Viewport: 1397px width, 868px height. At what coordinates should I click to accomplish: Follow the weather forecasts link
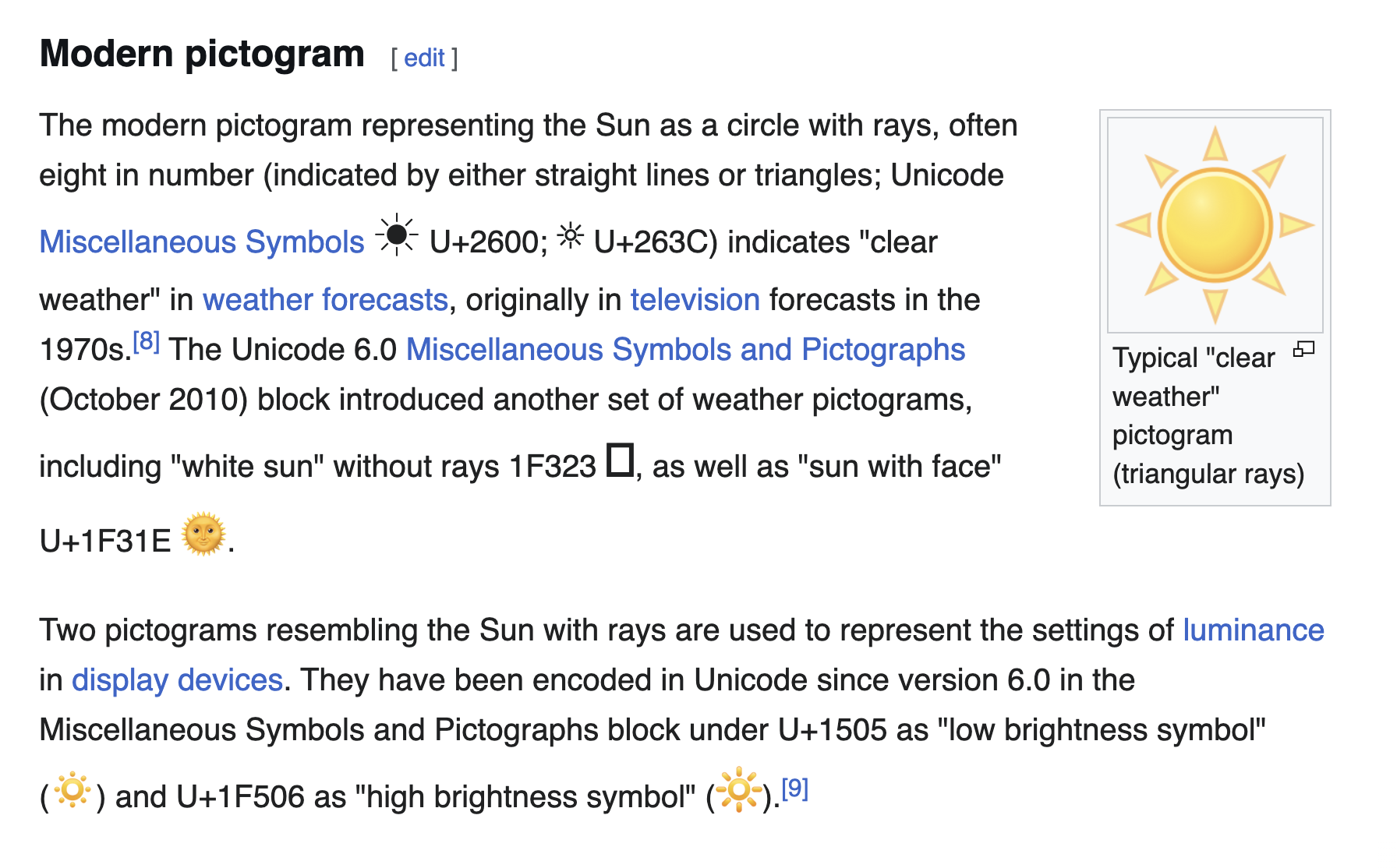[x=325, y=300]
